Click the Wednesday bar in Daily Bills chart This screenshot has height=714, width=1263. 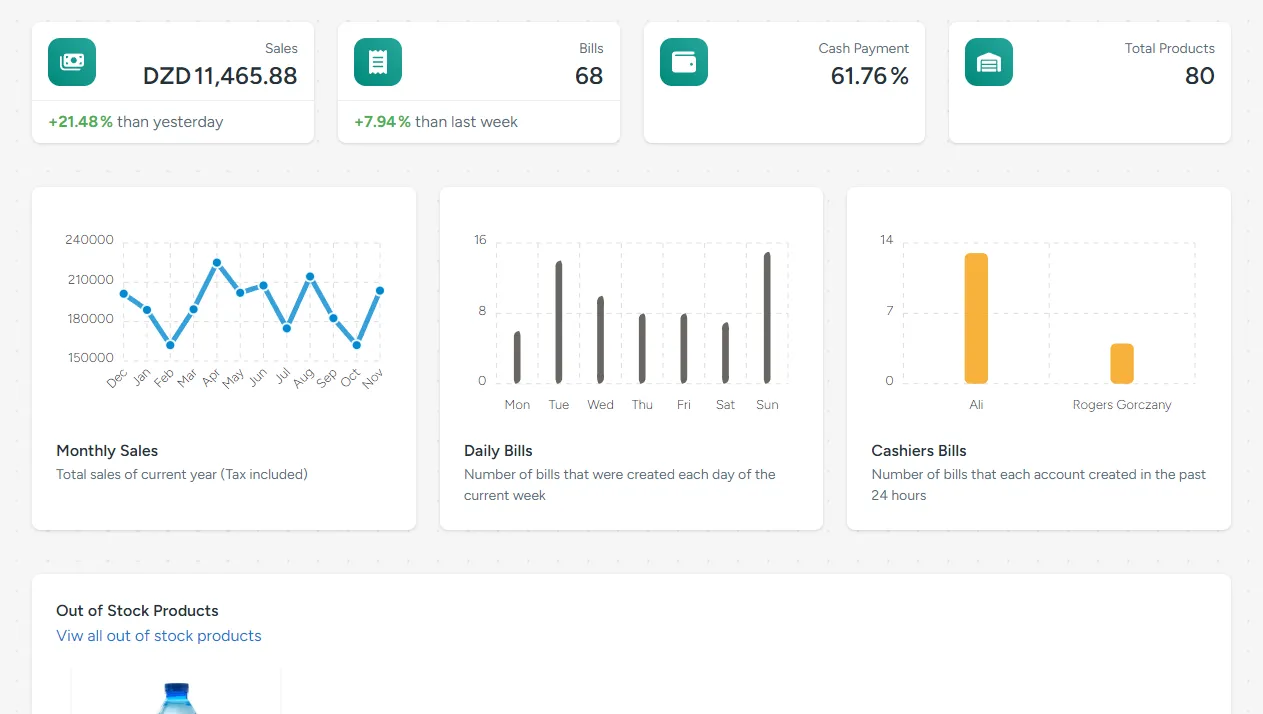(600, 340)
